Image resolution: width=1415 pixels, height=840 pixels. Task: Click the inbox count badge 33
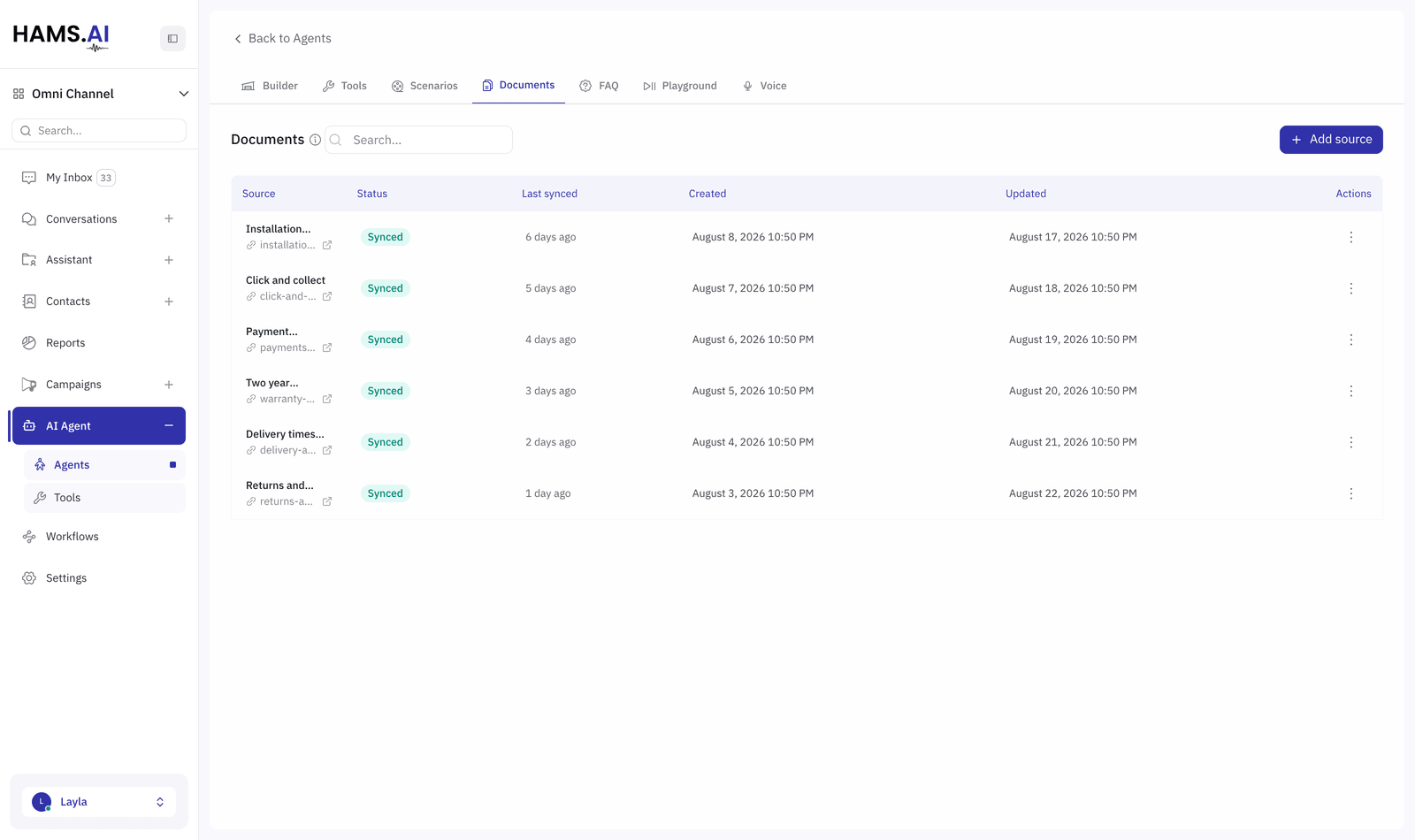coord(106,178)
